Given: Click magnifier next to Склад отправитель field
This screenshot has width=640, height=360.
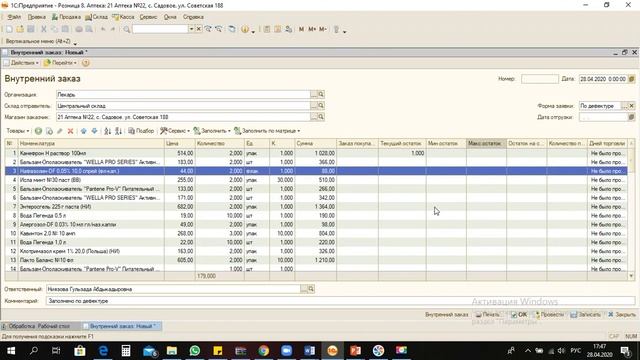Looking at the screenshot, I should point(321,106).
